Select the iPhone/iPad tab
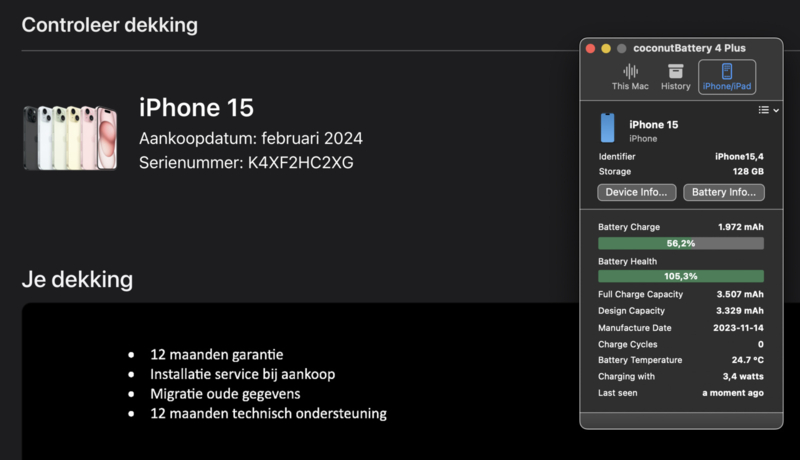 (x=727, y=77)
